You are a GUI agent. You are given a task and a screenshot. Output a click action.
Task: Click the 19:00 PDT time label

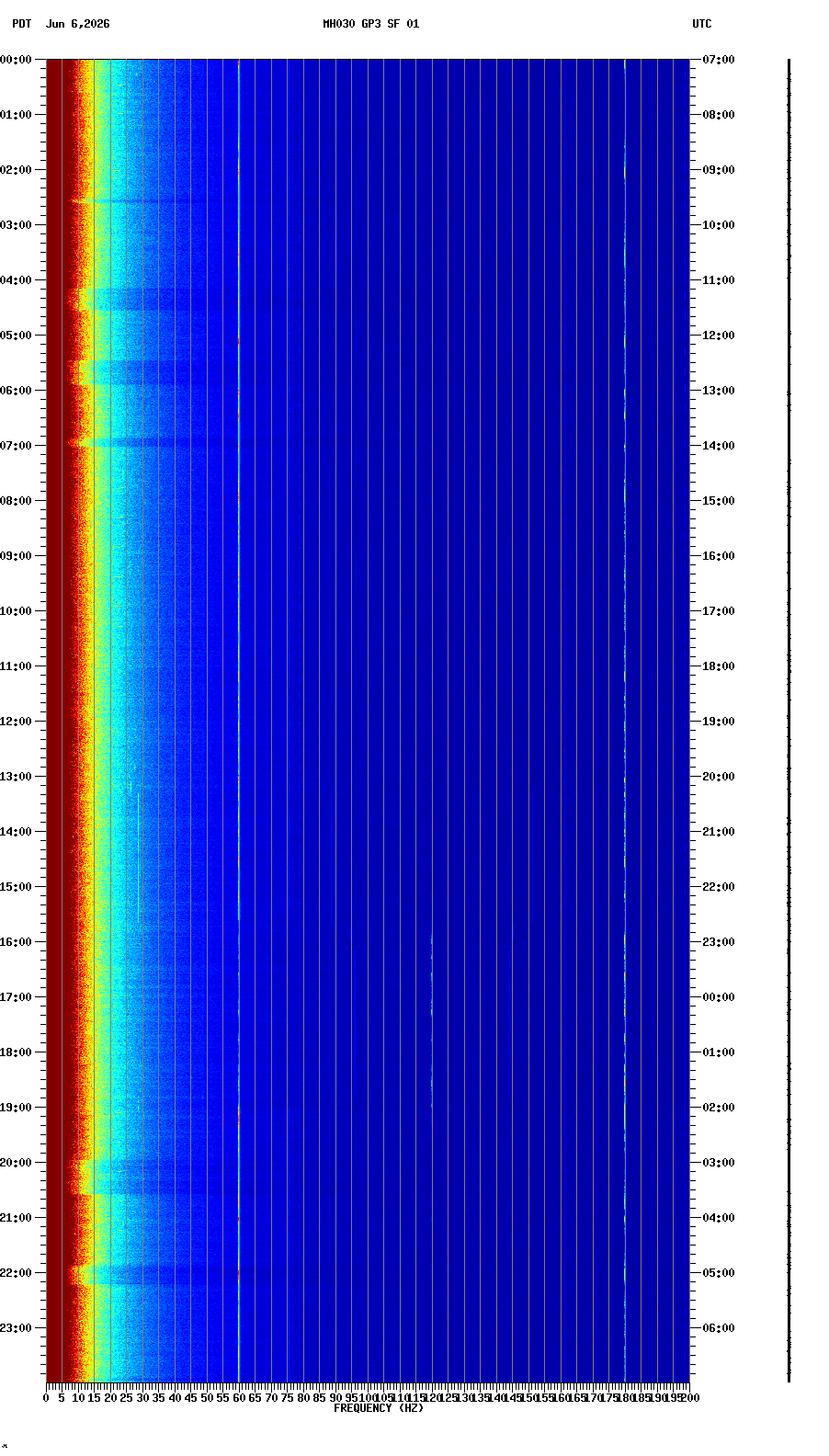coord(16,1108)
